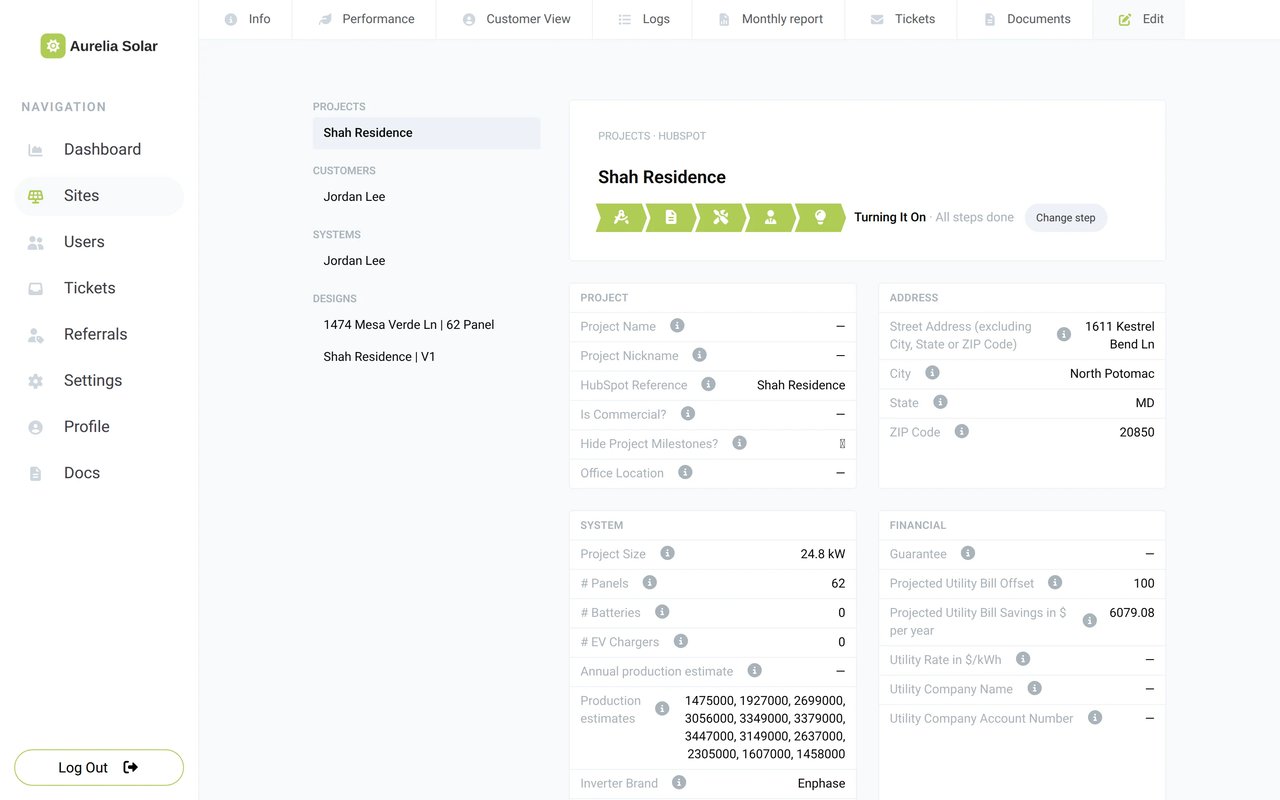The image size is (1280, 800).
Task: Switch to the Performance tab
Action: coord(365,19)
